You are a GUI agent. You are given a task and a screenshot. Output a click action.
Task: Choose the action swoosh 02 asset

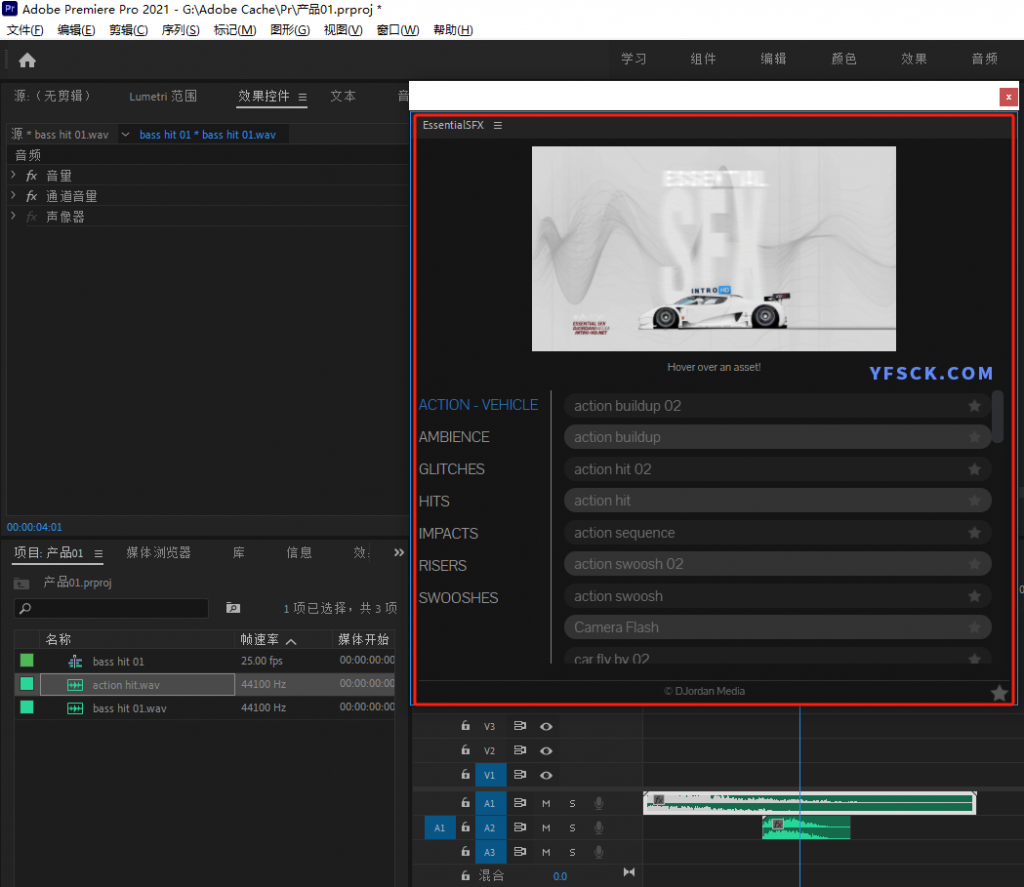pos(777,564)
